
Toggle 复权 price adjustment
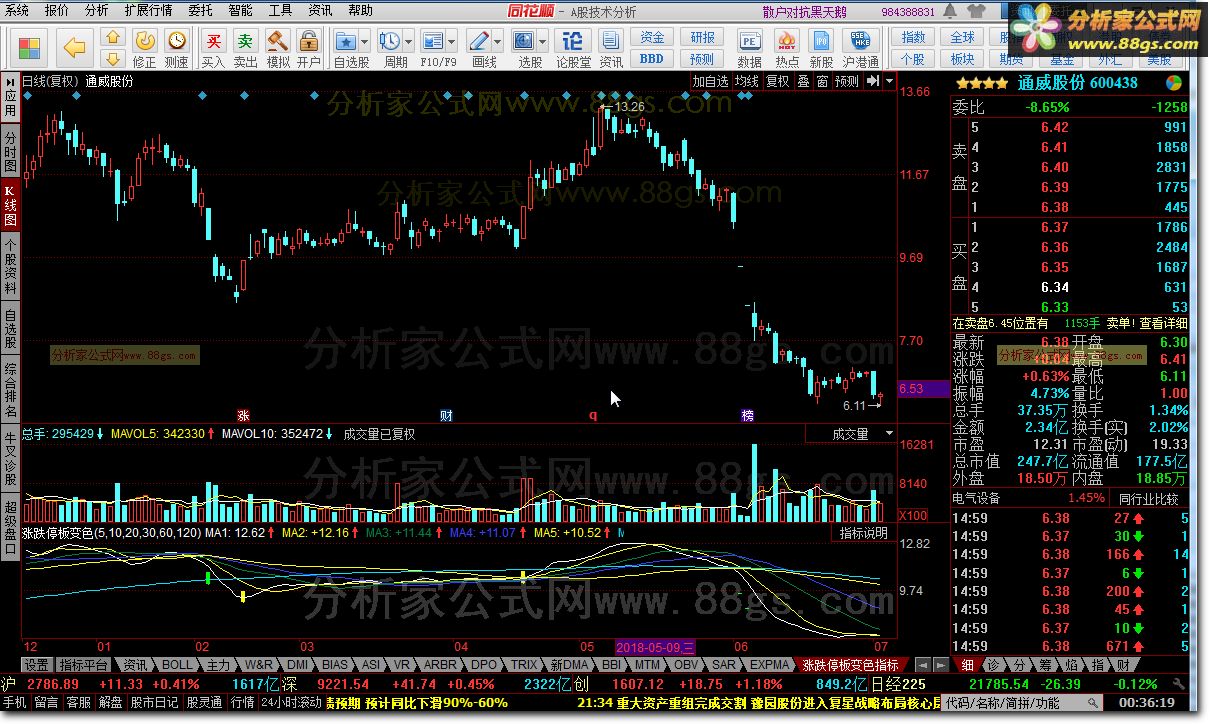tap(777, 81)
